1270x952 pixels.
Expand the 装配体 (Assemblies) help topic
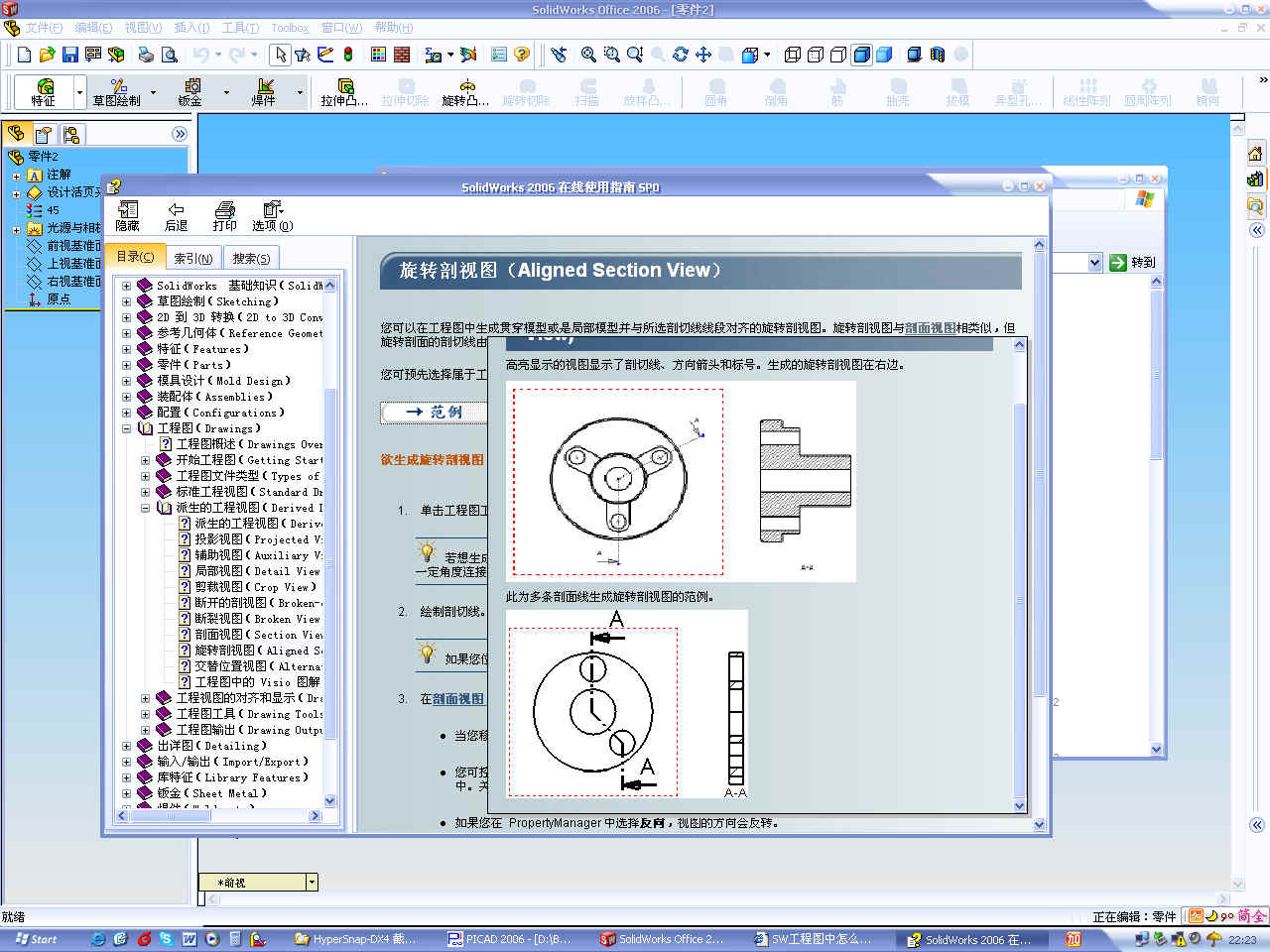126,397
